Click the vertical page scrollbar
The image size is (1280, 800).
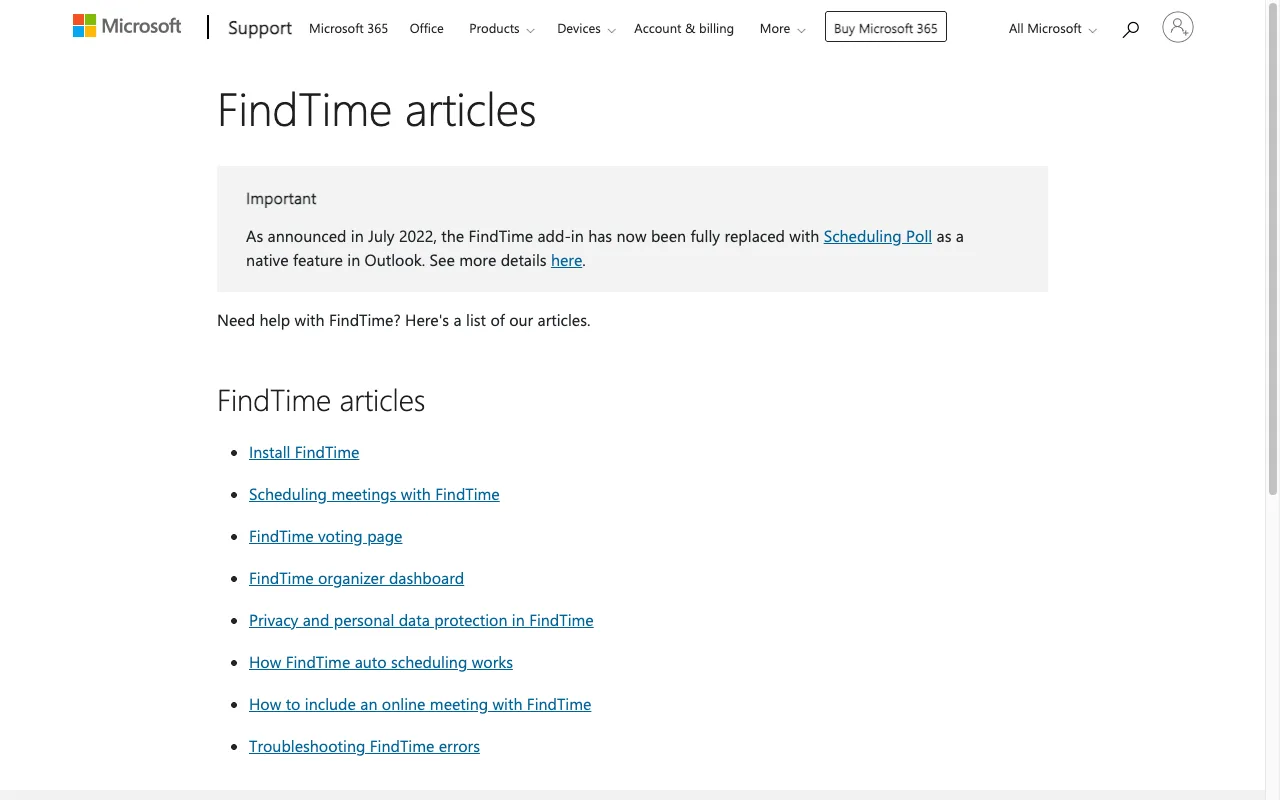pos(1272,250)
